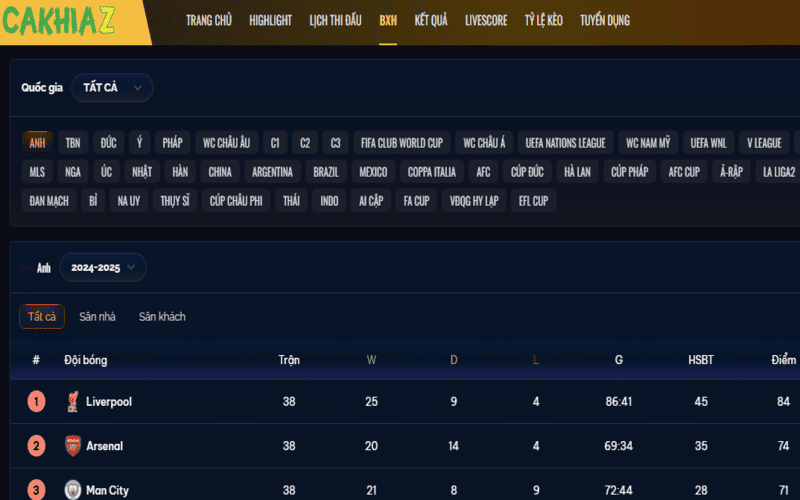
Task: Select the HÀN league filter
Action: pyautogui.click(x=180, y=172)
